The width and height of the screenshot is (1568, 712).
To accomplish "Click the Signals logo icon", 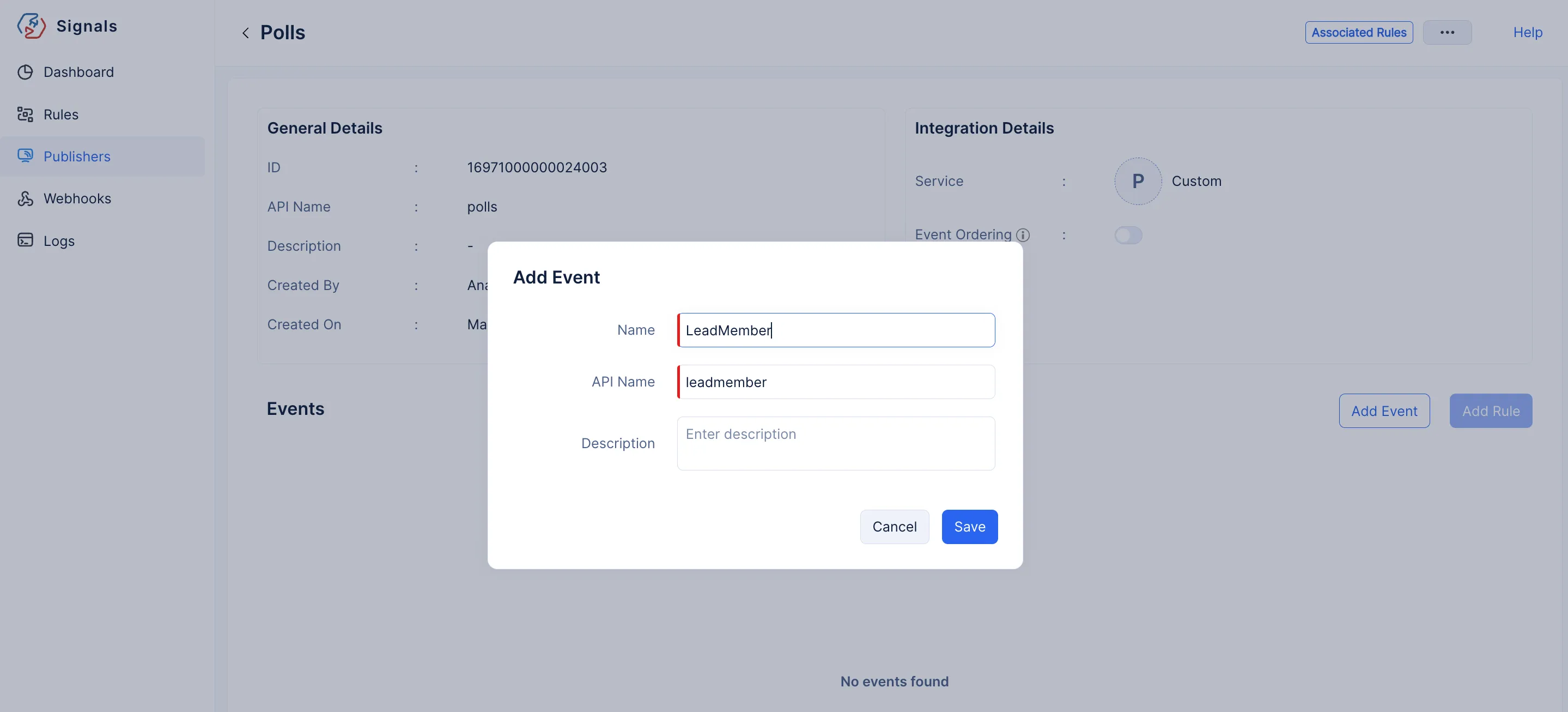I will pos(31,26).
